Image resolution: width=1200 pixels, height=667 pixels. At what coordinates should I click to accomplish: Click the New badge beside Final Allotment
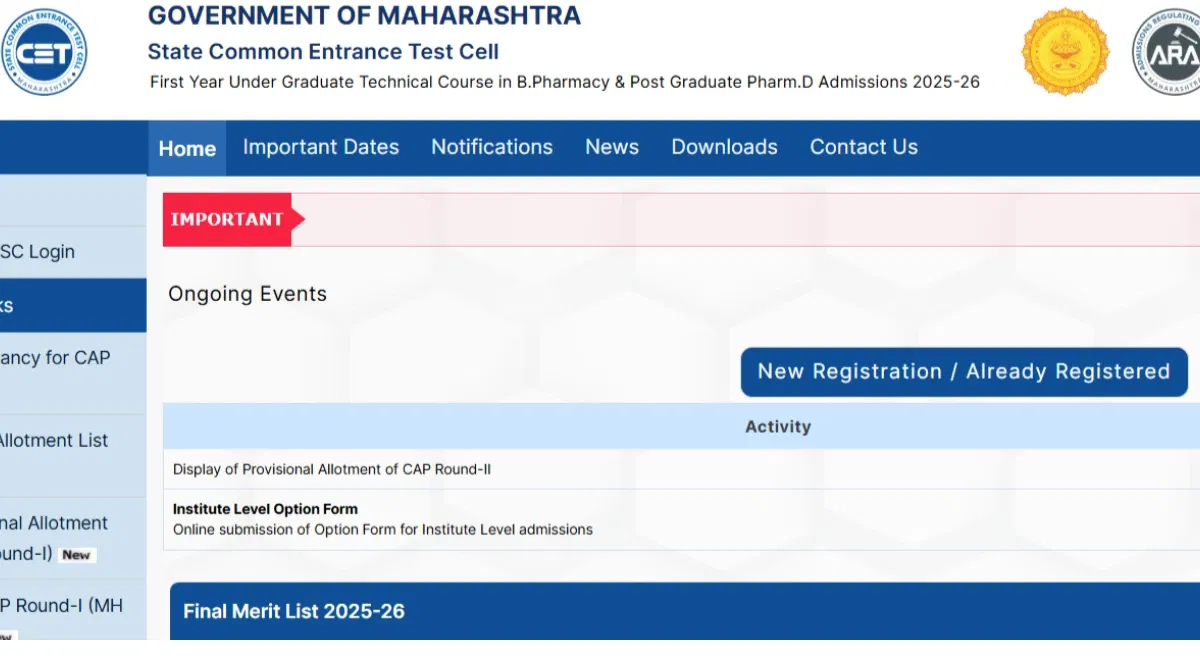point(76,555)
